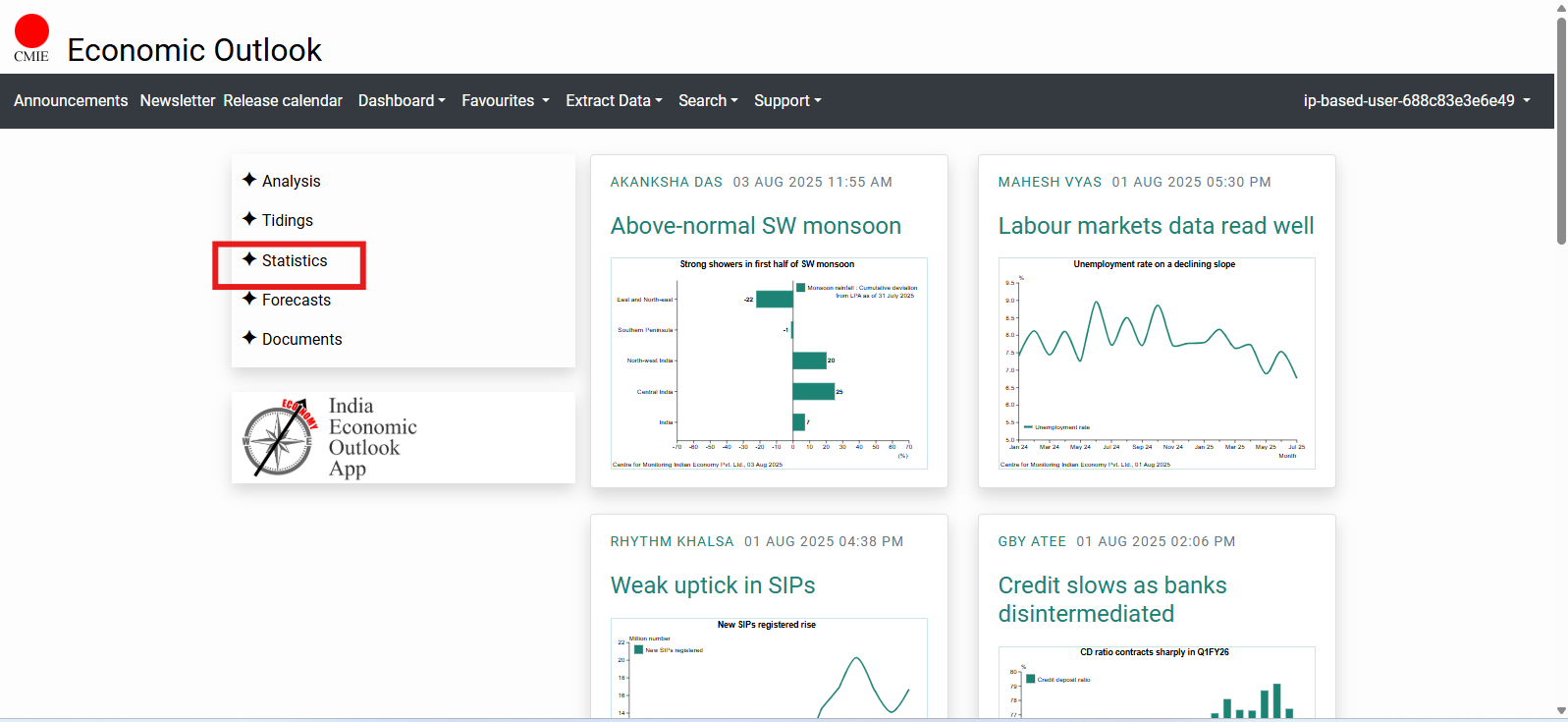Image resolution: width=1568 pixels, height=722 pixels.
Task: Click the India Economic Outlook App compass icon
Action: 279,438
